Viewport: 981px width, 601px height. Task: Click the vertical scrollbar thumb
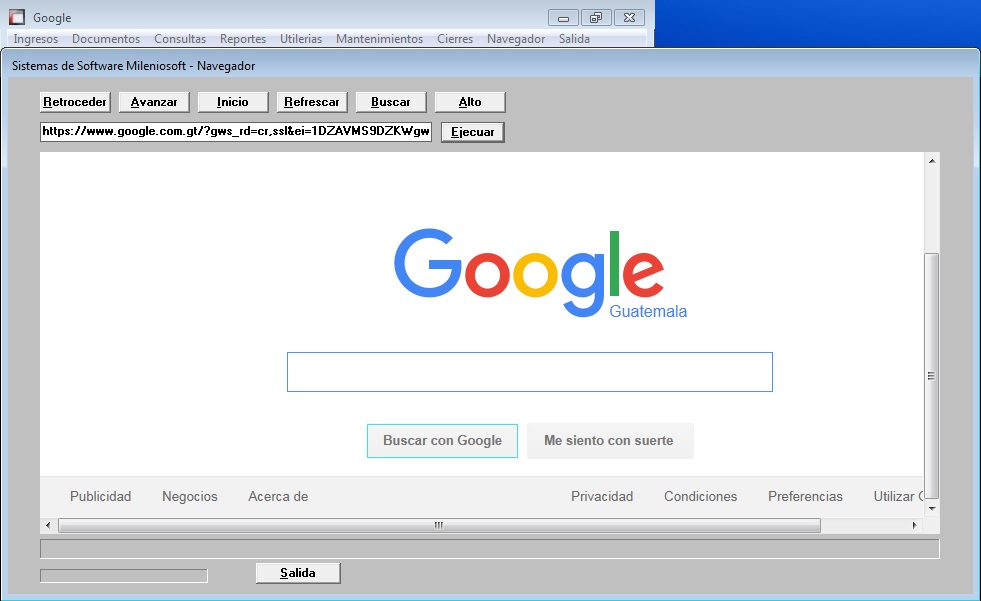(x=932, y=375)
